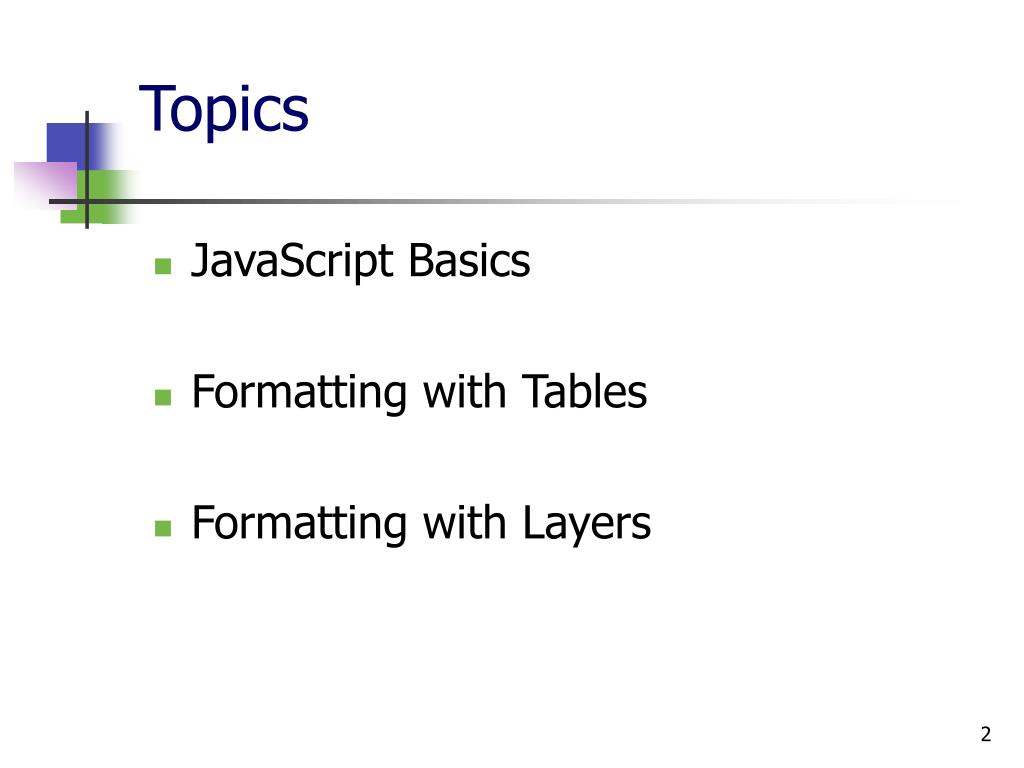Select the green bullet beside Formatting with Tables
Image resolution: width=1024 pixels, height=768 pixels.
pos(163,397)
